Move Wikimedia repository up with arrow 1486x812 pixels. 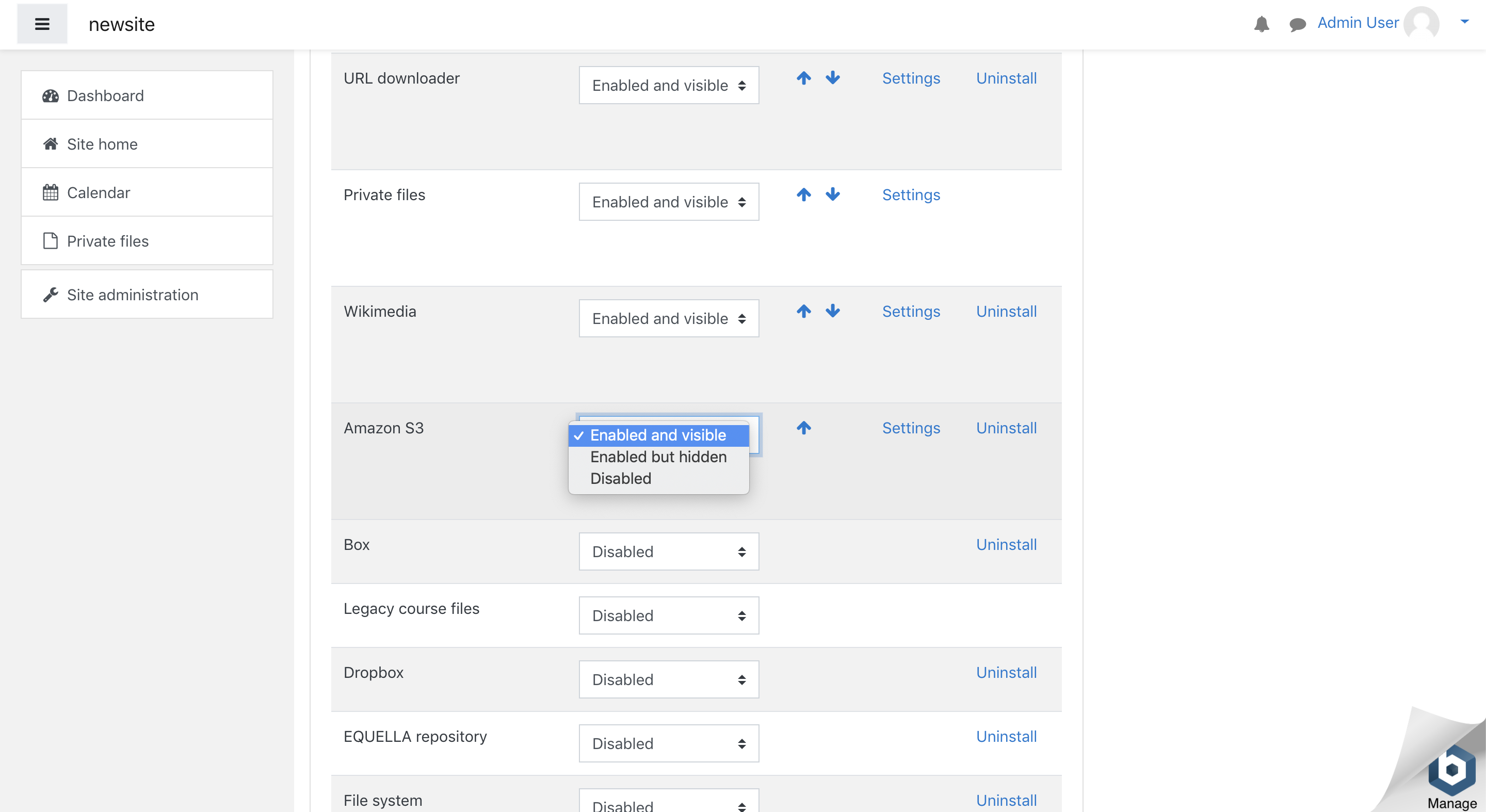click(x=803, y=311)
